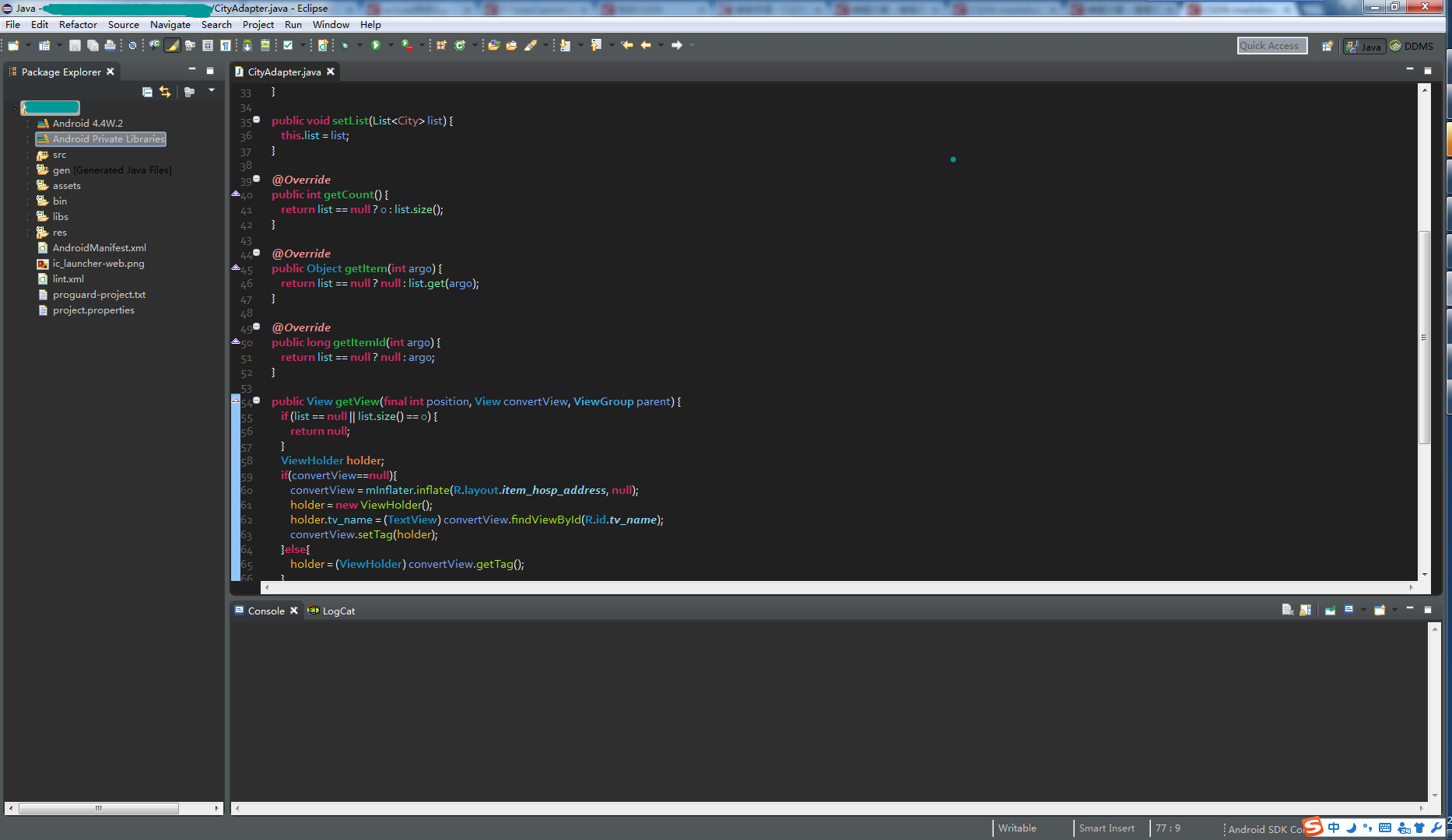Screen dimensions: 1452x840
Task: Click the Previous Annotation icon
Action: pyautogui.click(x=596, y=45)
